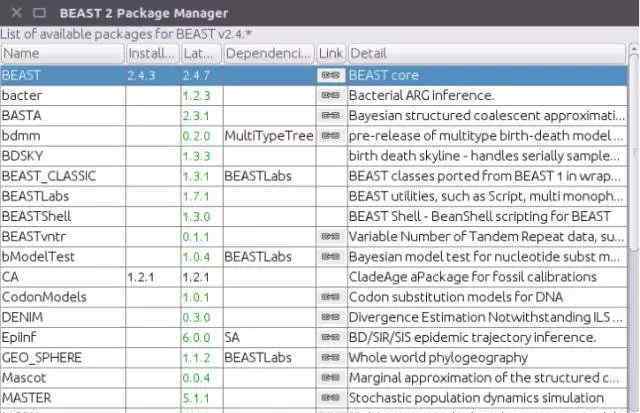The width and height of the screenshot is (640, 413).
Task: Click 'CladeAge aPackage for fossil calibrations' detail
Action: 473,277
